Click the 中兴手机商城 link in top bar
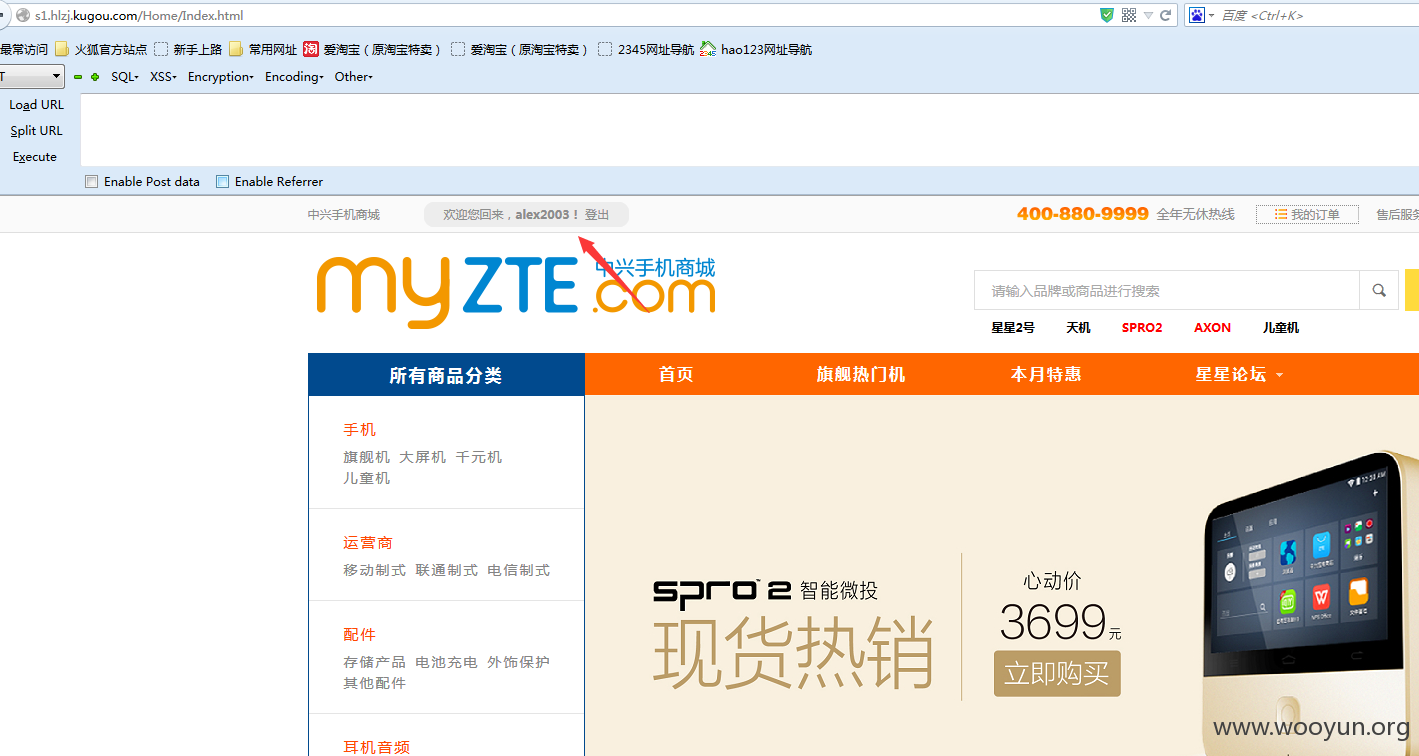 pos(344,215)
